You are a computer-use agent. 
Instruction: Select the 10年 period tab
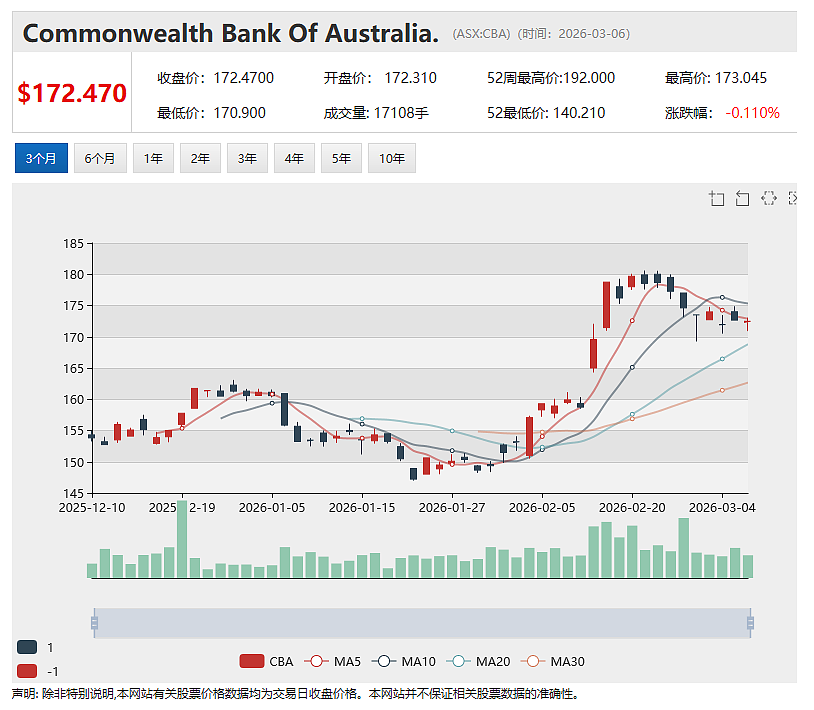(391, 158)
